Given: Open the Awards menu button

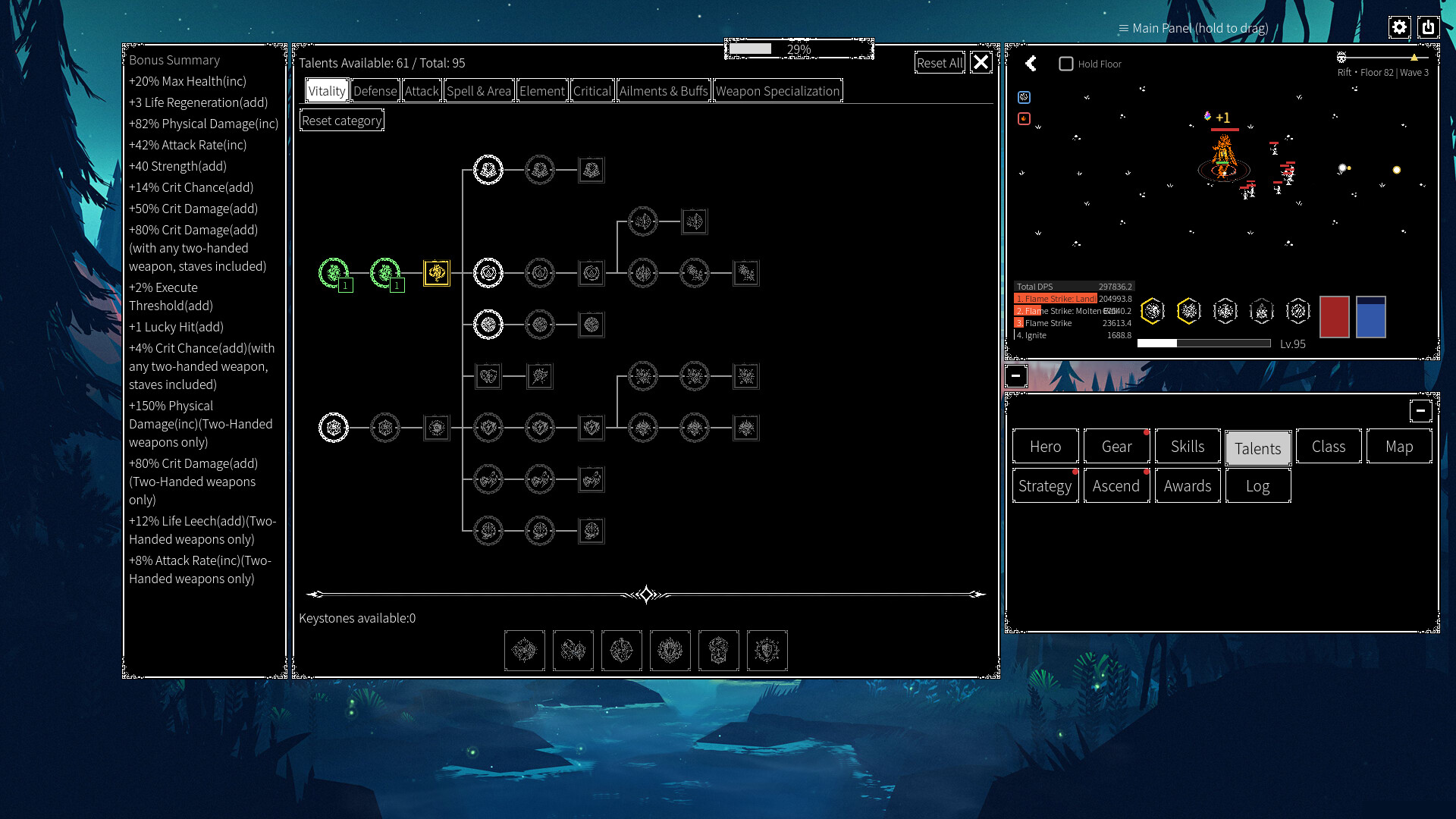Looking at the screenshot, I should pos(1188,486).
